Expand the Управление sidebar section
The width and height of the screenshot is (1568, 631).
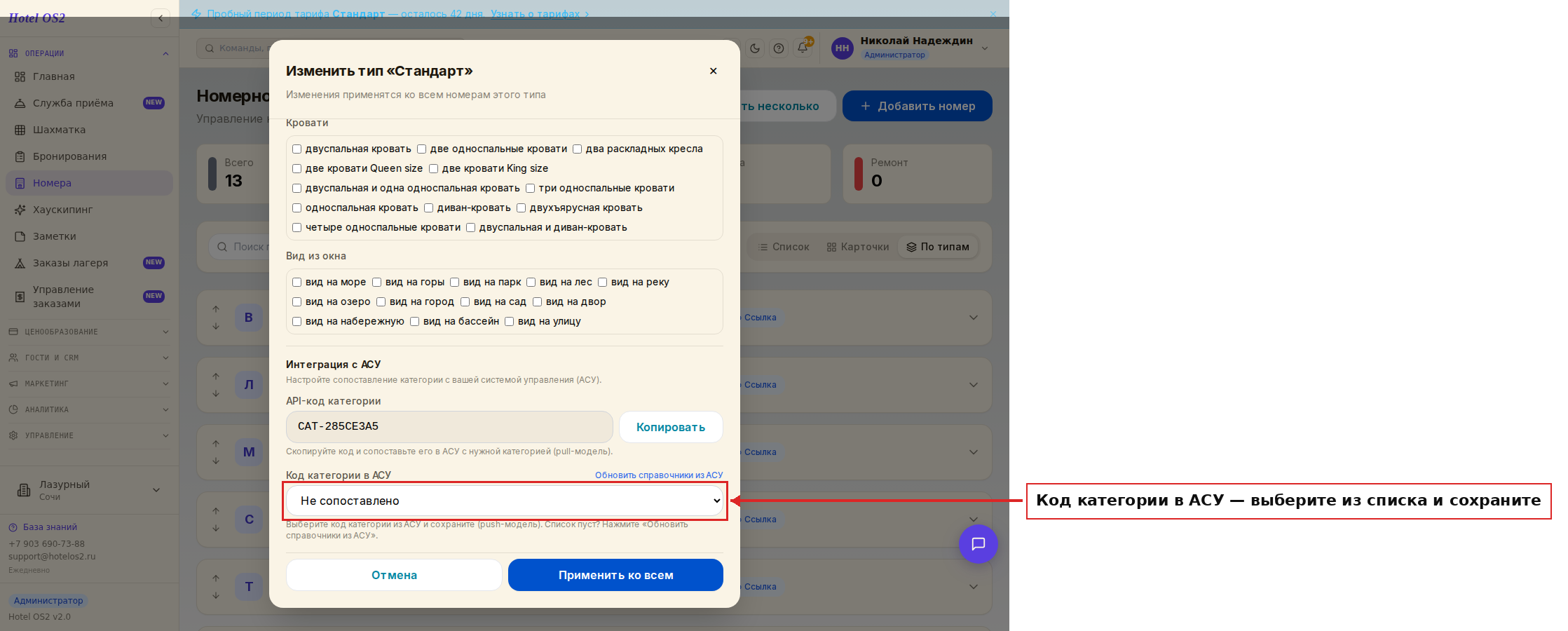88,435
